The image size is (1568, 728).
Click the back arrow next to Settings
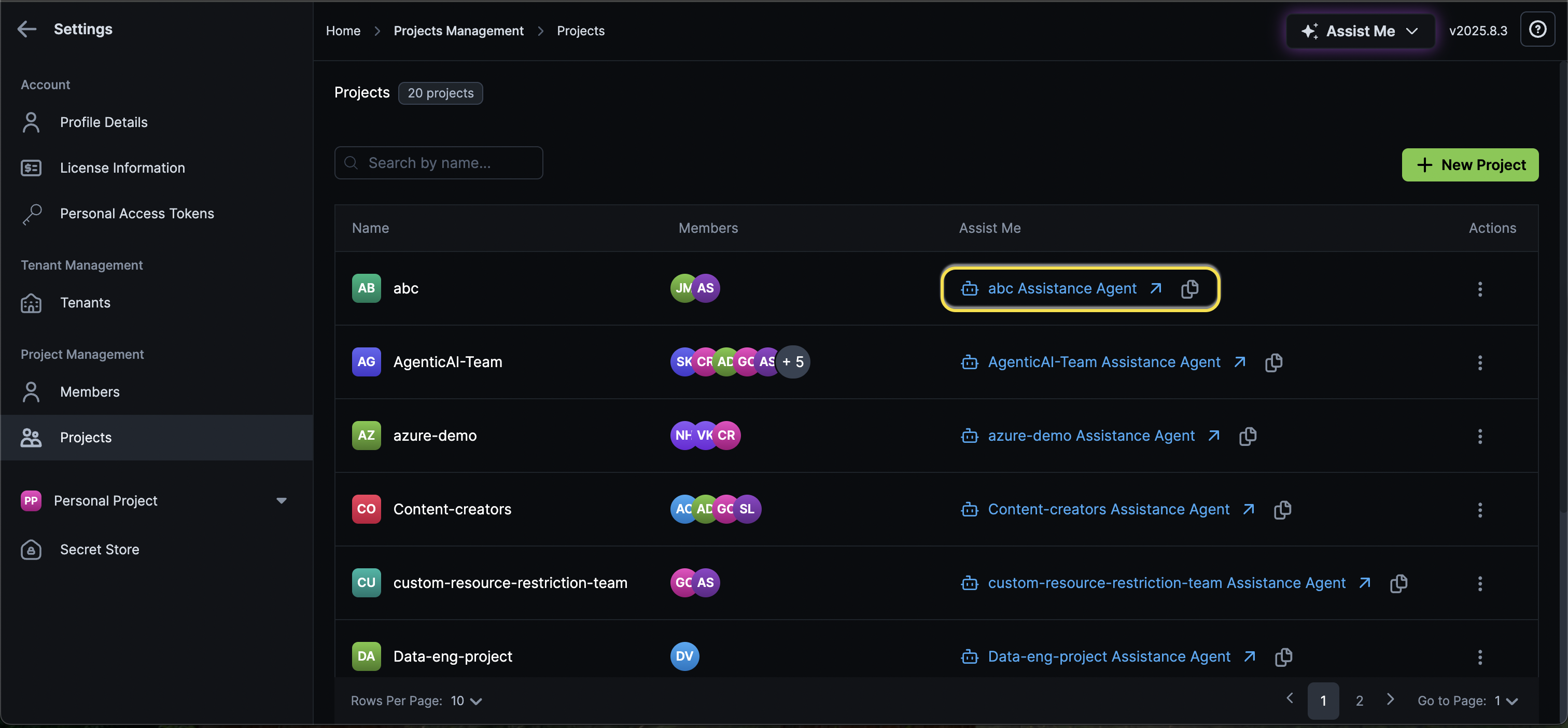[x=27, y=29]
